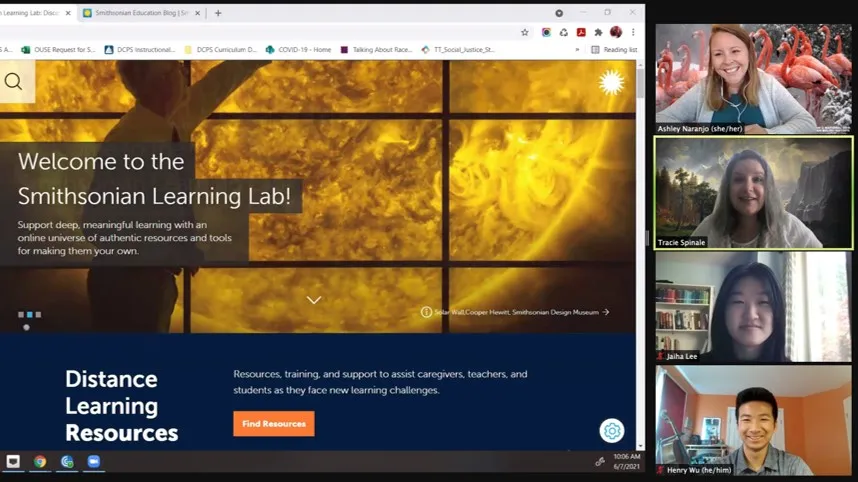Screen dimensions: 858x482
Task: Click the dark circular dropdown icon in tab strip
Action: [x=559, y=13]
